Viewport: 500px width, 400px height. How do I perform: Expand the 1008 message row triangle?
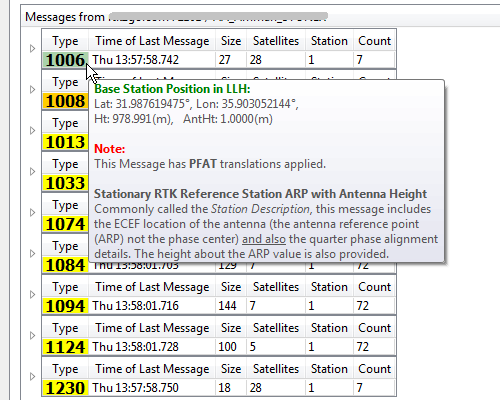(32, 90)
